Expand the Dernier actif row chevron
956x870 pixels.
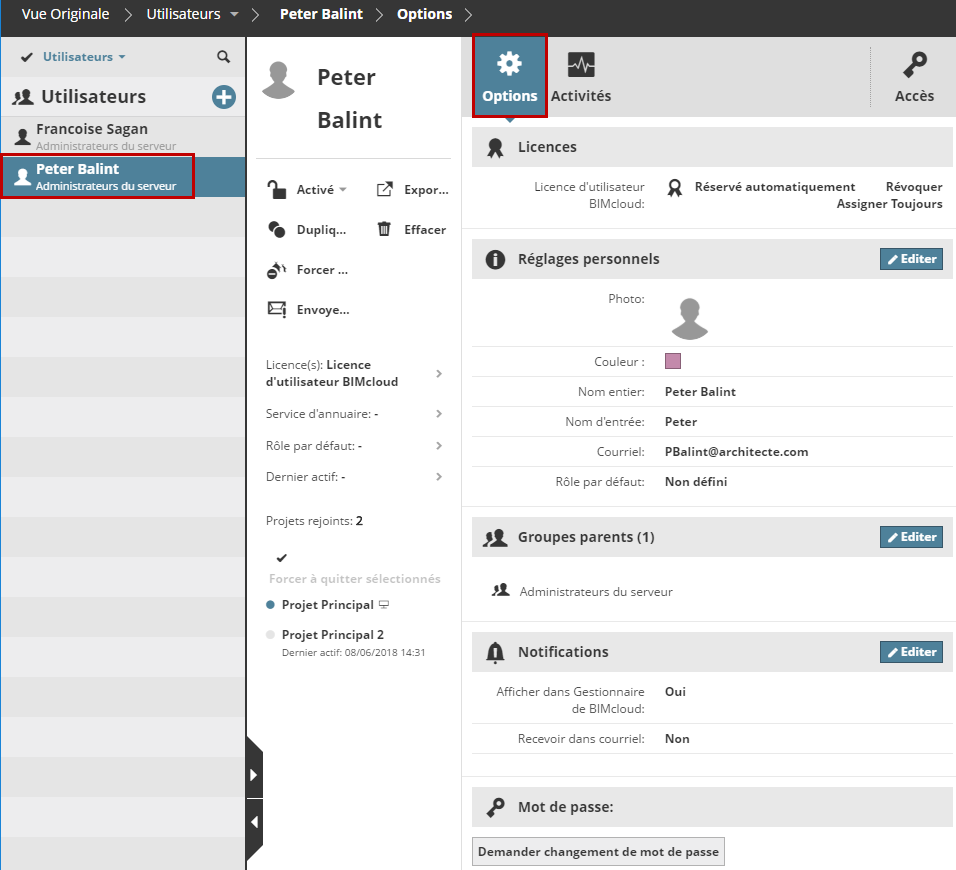[x=439, y=477]
